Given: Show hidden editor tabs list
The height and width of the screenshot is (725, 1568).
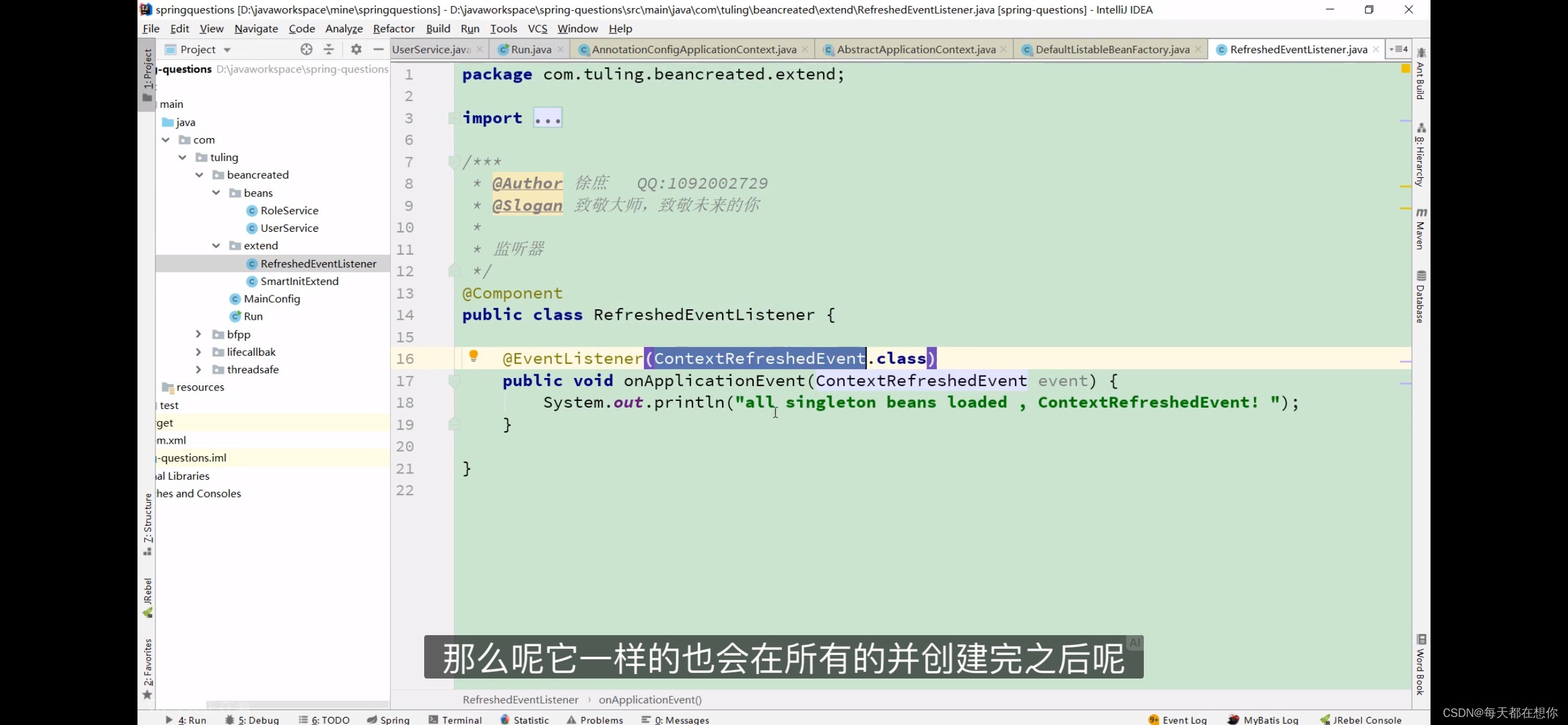Looking at the screenshot, I should [1399, 49].
